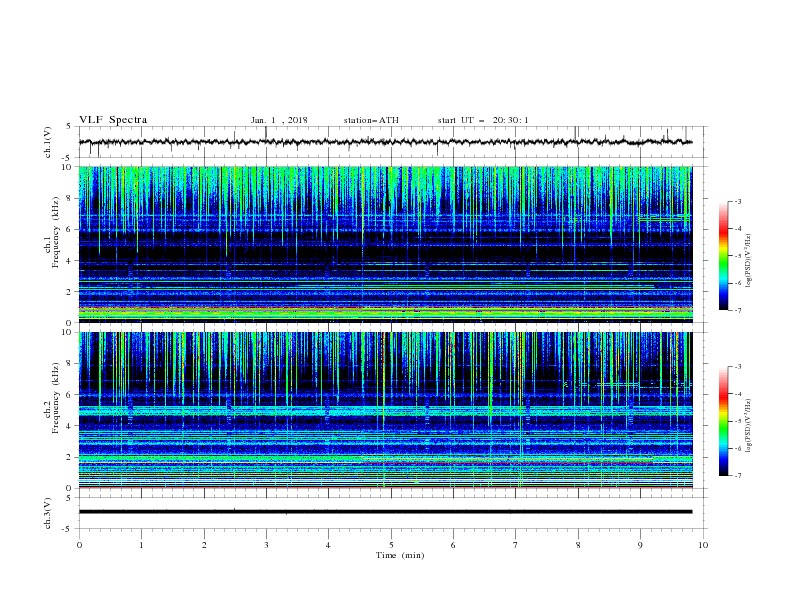Image resolution: width=792 pixels, height=612 pixels.
Task: Click inside the ch.1 spectrogram panel
Action: click(x=385, y=244)
